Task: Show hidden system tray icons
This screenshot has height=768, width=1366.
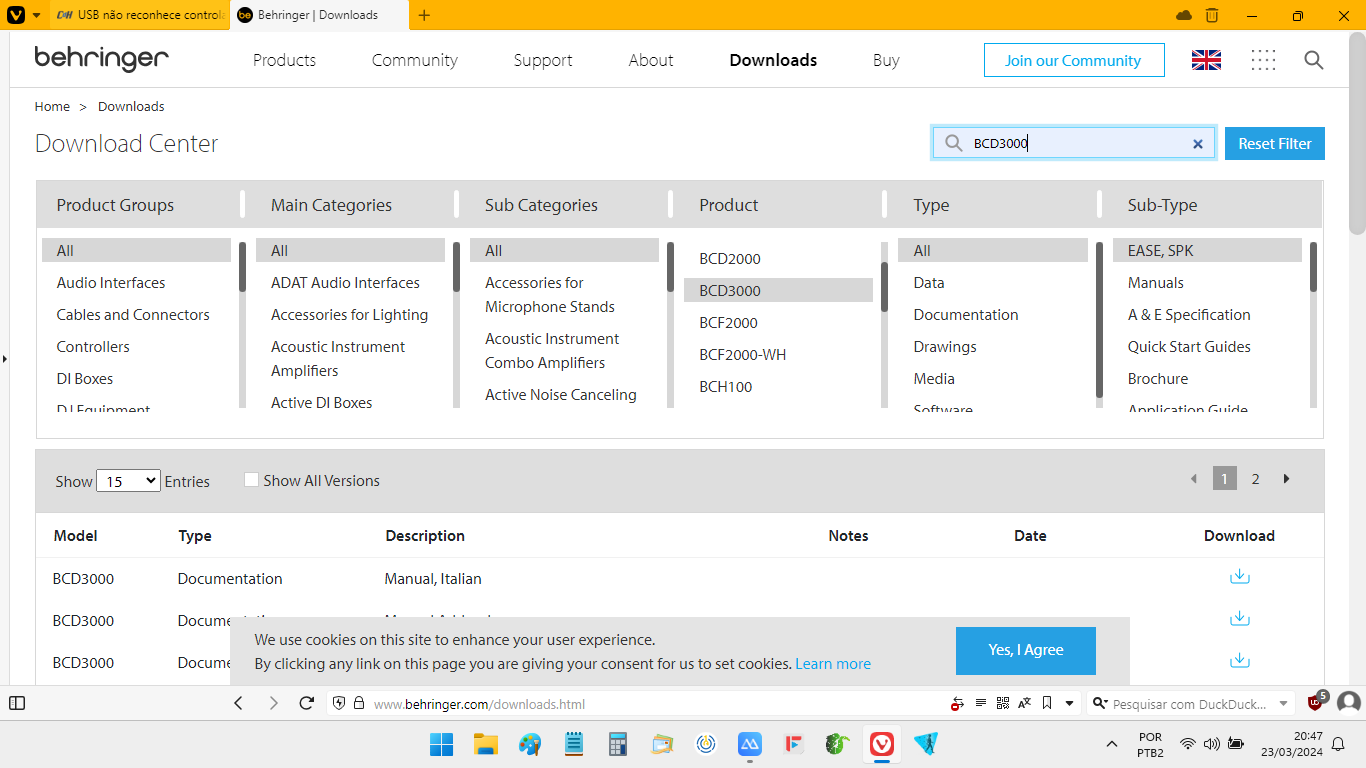Action: point(1111,744)
